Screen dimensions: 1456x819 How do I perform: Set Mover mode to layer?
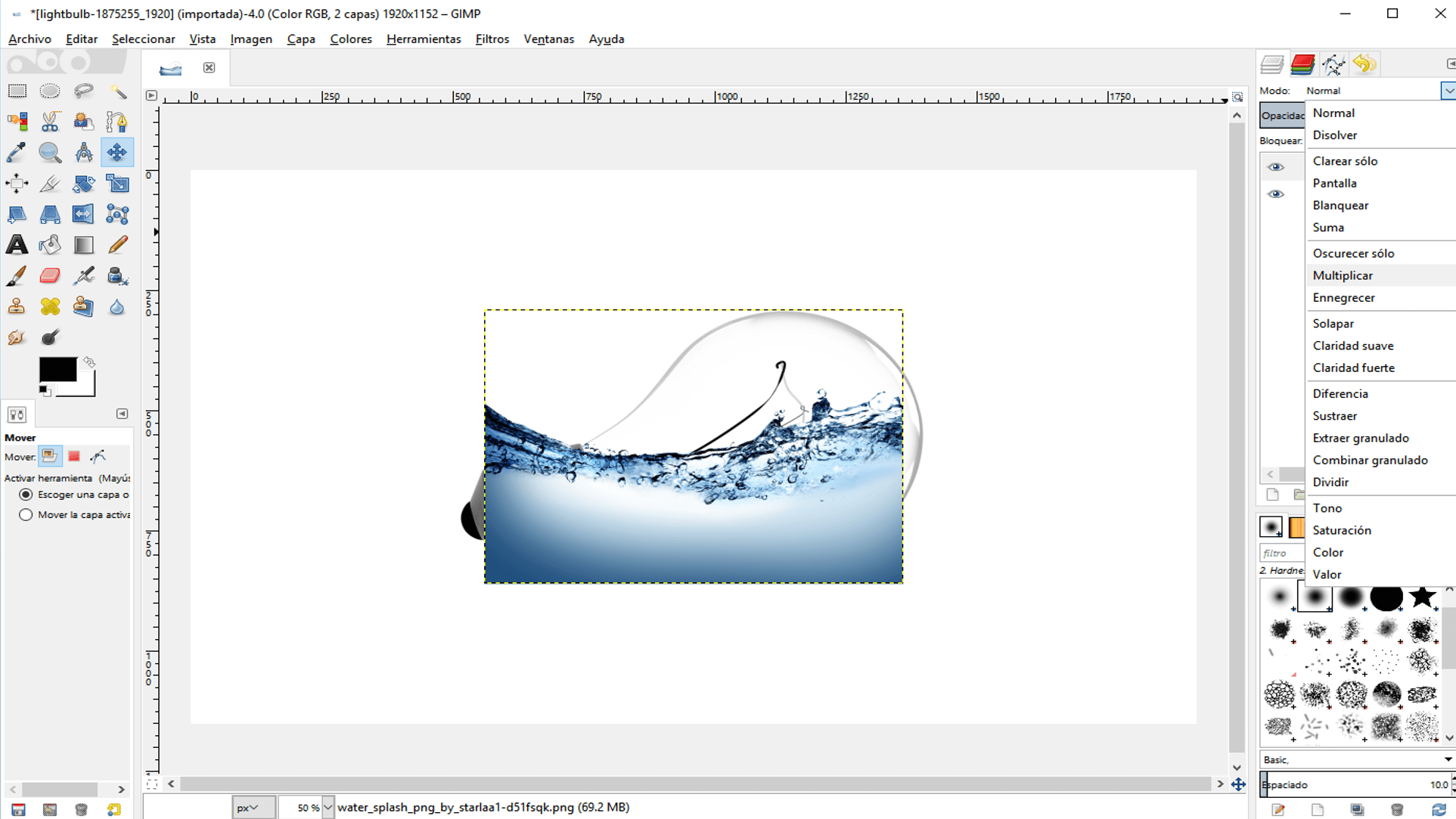[49, 456]
